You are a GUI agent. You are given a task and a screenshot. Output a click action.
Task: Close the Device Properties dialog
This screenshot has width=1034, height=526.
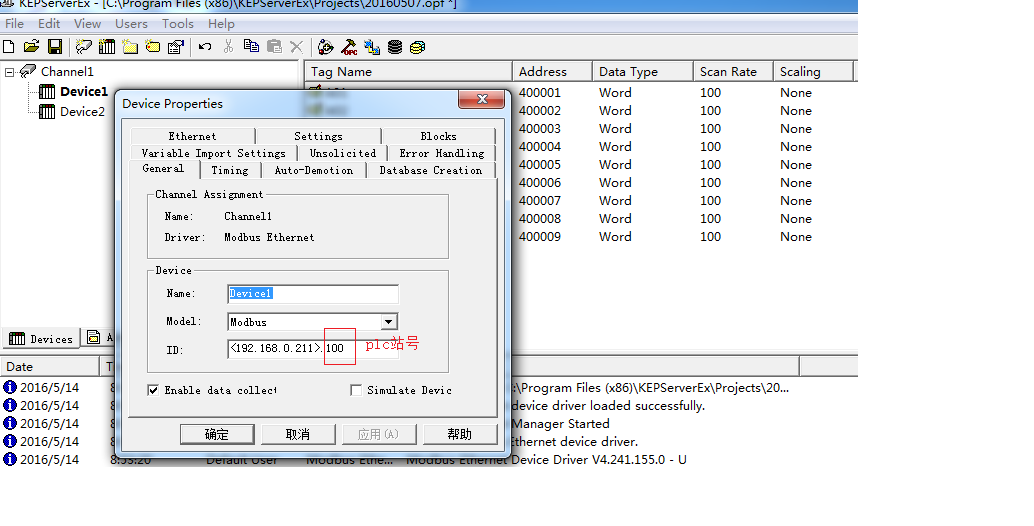(x=482, y=99)
